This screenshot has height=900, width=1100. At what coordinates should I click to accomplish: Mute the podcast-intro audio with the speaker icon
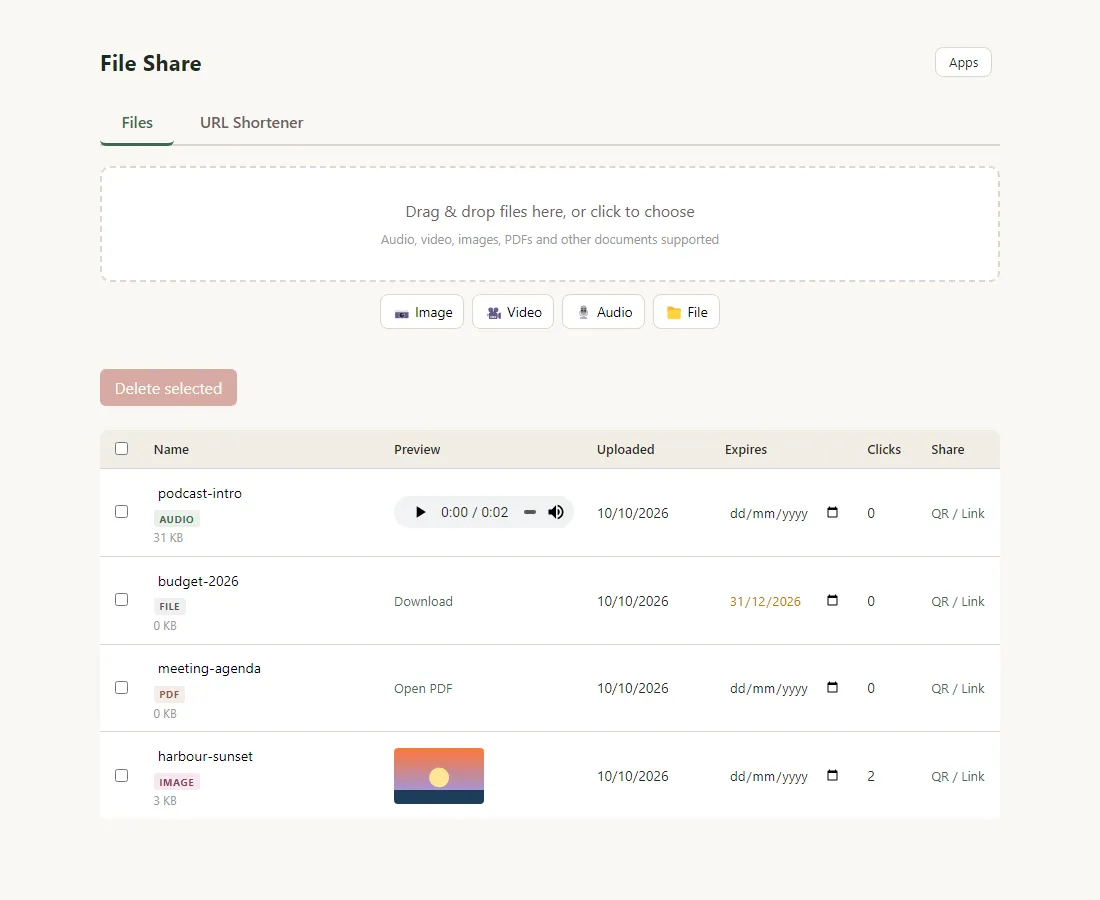[x=556, y=512]
